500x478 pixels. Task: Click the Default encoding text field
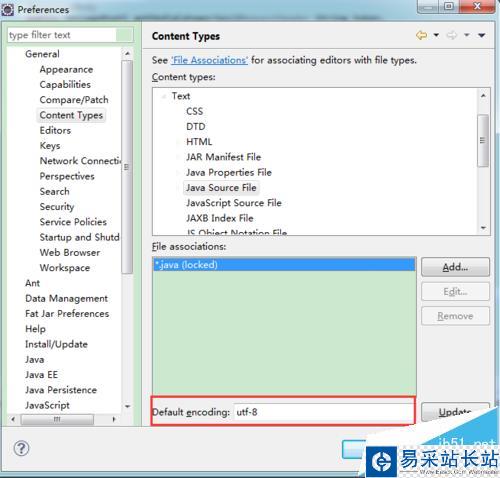click(324, 412)
